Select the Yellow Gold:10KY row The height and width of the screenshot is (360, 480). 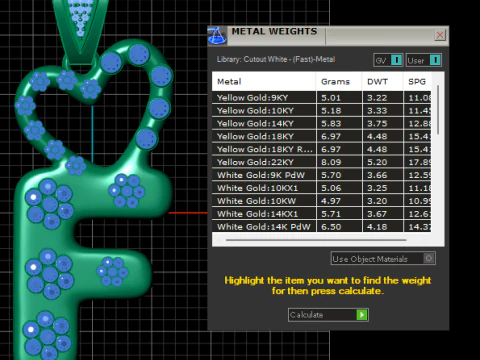tap(321, 111)
